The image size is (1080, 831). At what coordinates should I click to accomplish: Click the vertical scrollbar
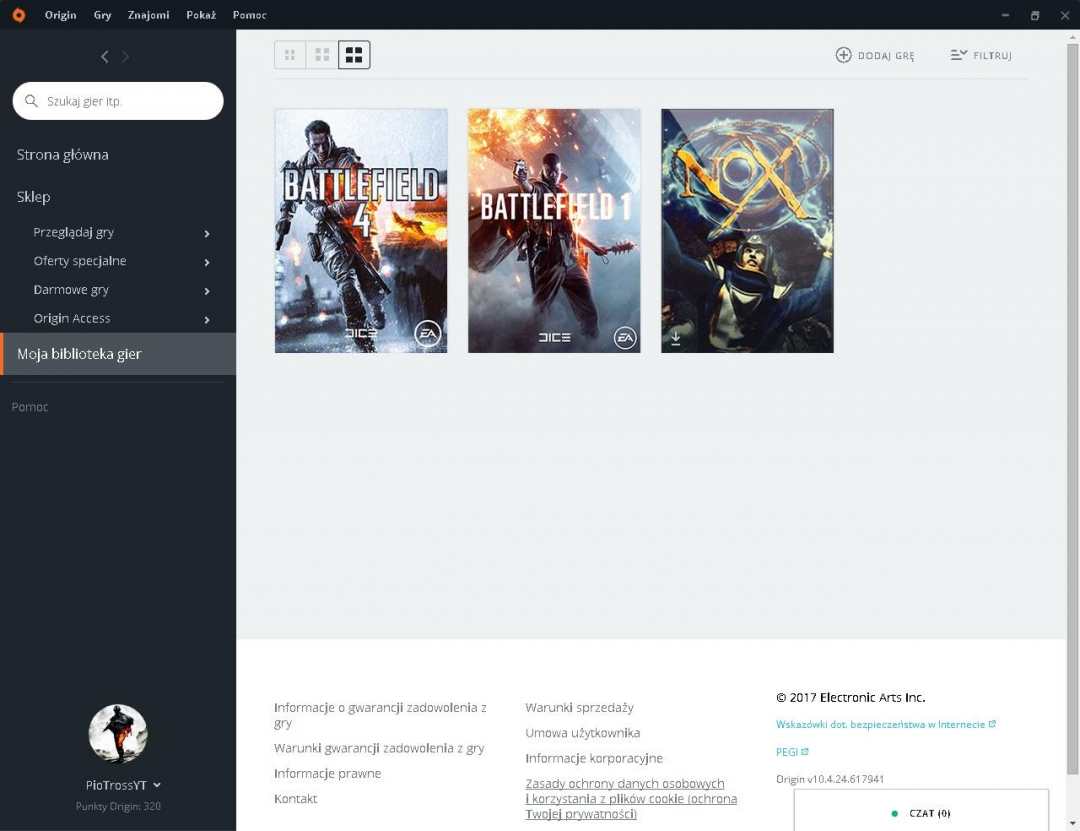[1072, 400]
